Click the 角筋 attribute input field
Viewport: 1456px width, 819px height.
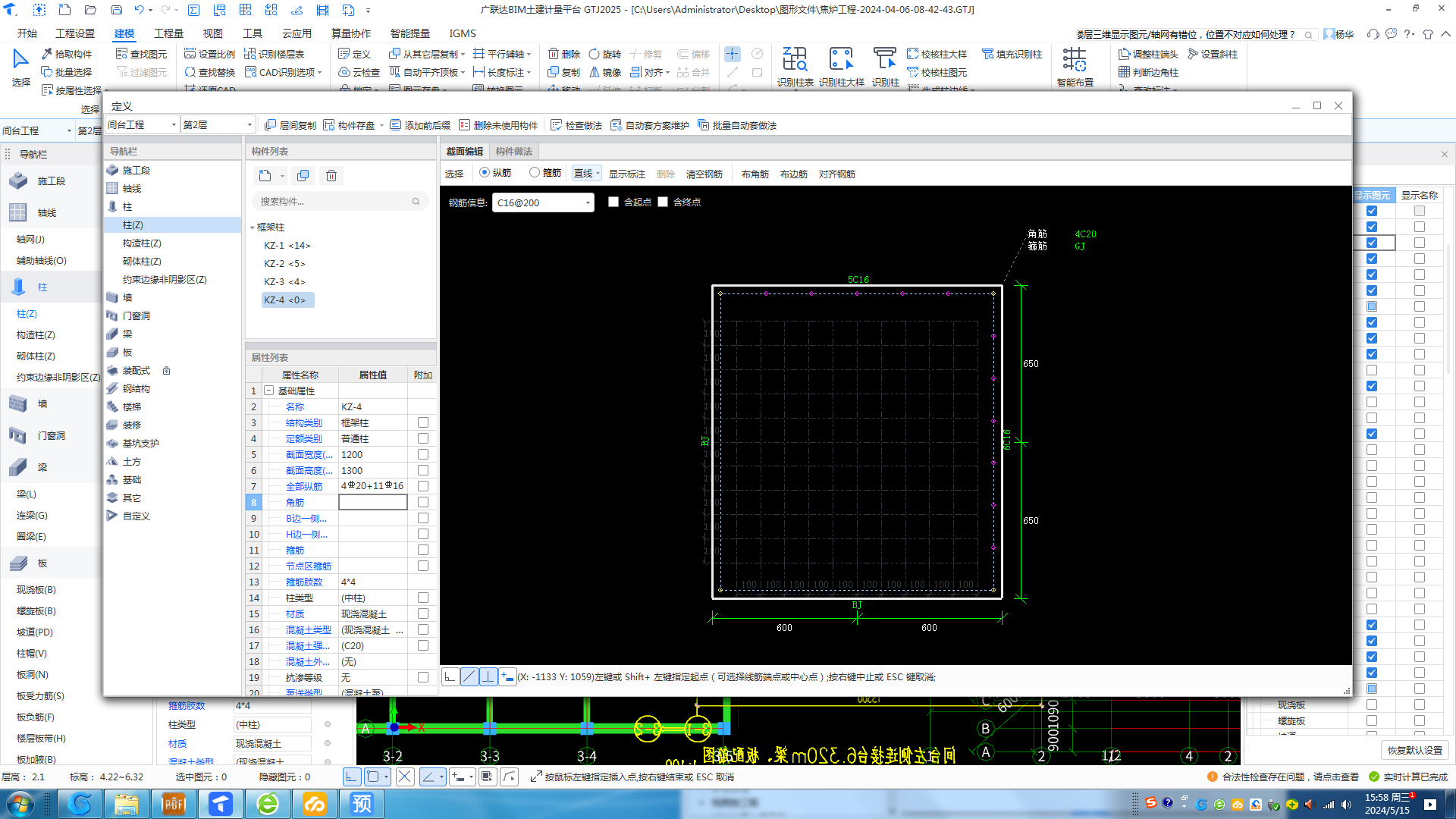(372, 502)
